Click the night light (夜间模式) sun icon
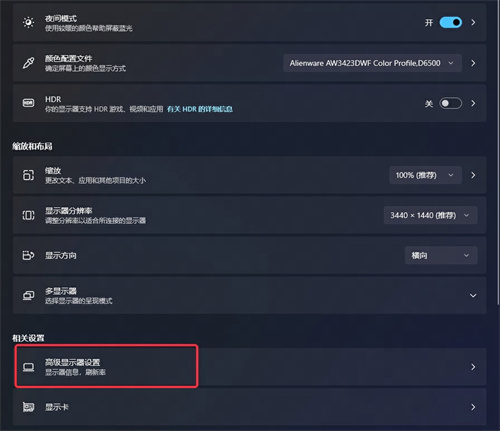 point(28,23)
